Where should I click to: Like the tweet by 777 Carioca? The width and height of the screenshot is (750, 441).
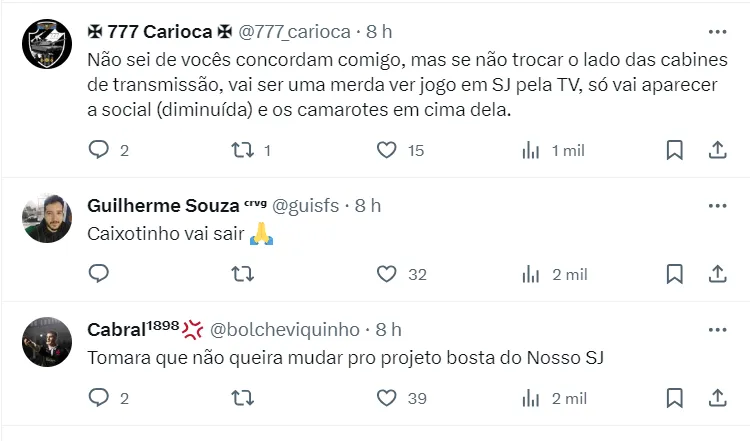click(387, 150)
